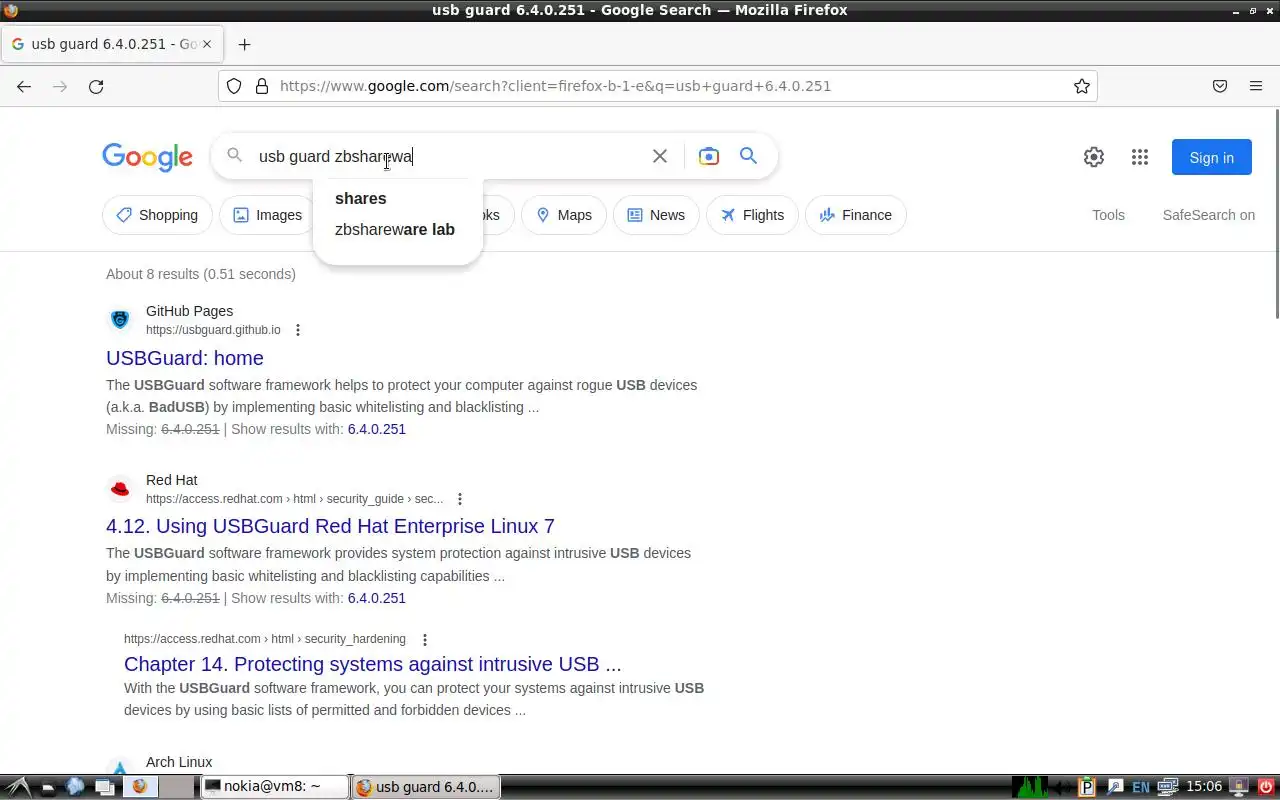Image resolution: width=1280 pixels, height=800 pixels.
Task: Toggle SafeSearch on setting
Action: 1208,215
